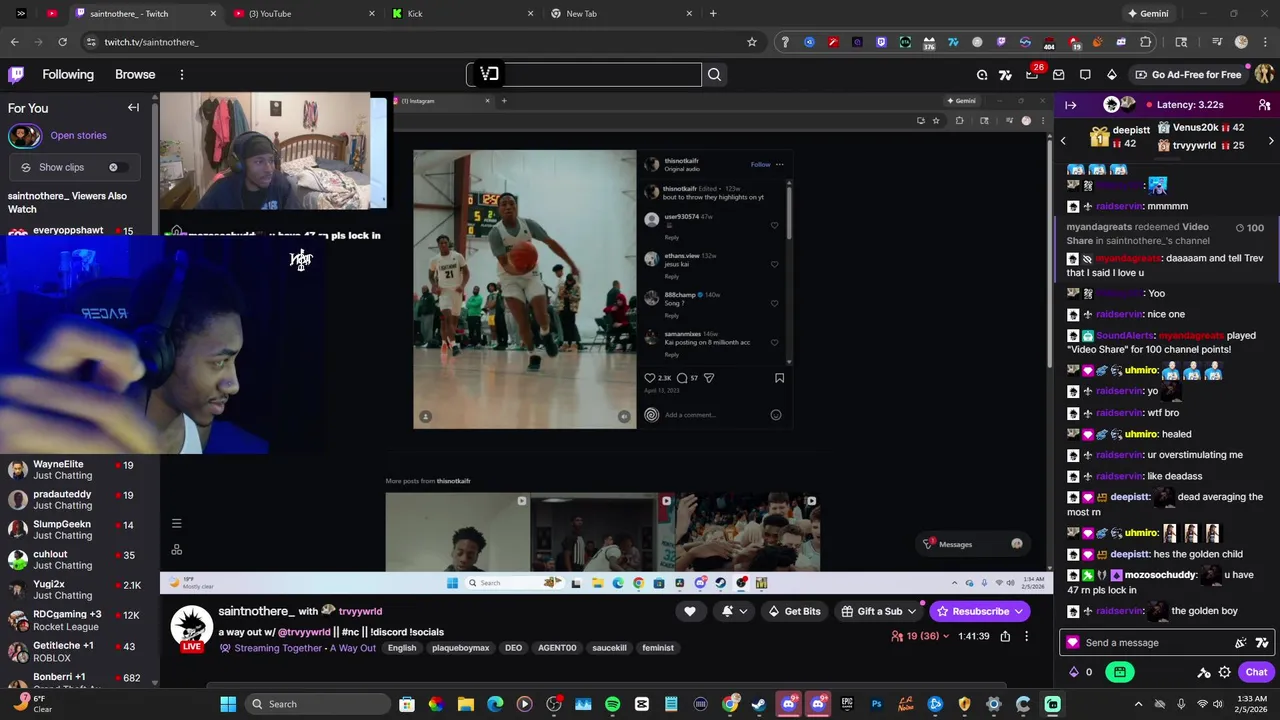
Task: Select the plaqueboymax tag
Action: tap(460, 648)
